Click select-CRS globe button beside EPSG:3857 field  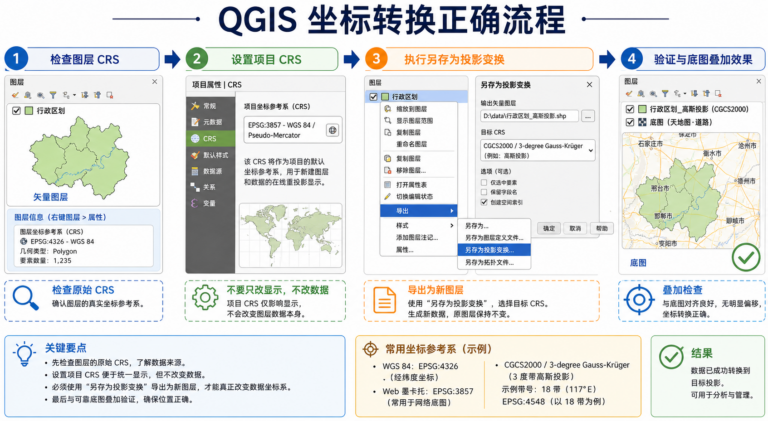click(333, 130)
